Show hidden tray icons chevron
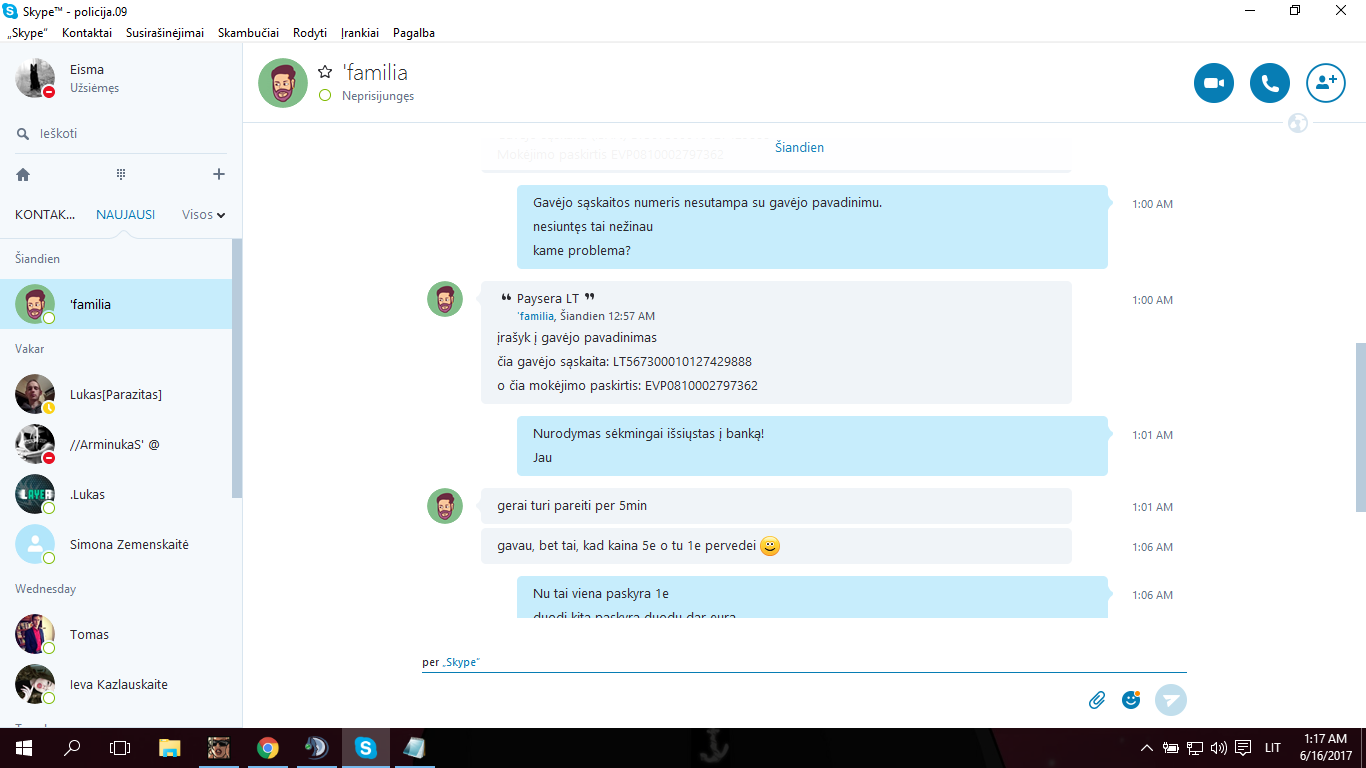 click(x=1146, y=747)
